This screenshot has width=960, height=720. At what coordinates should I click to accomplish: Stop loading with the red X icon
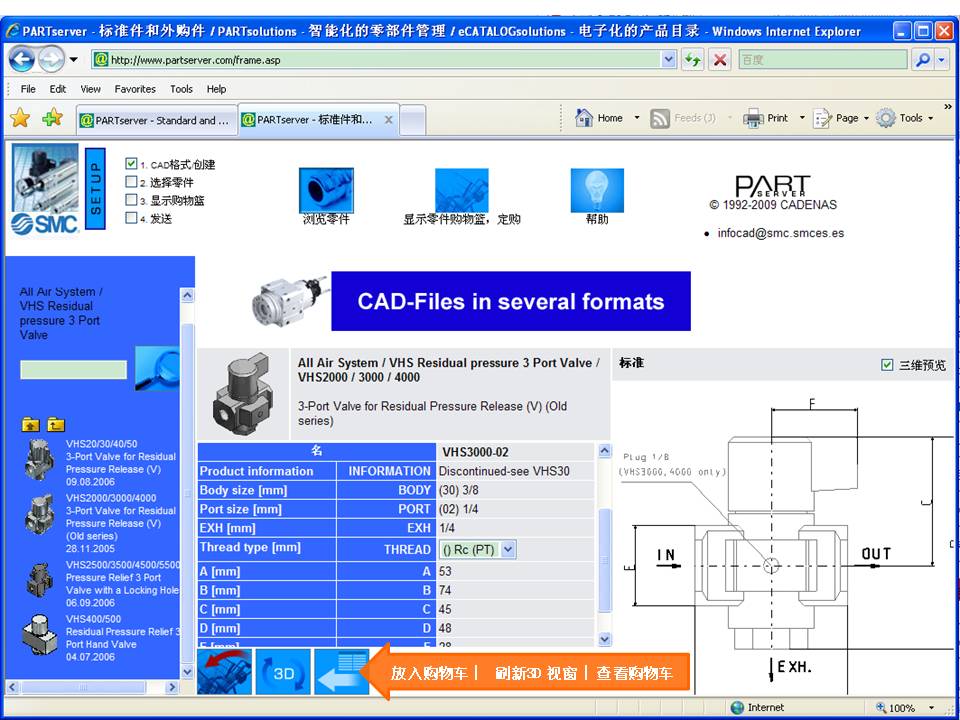pyautogui.click(x=720, y=60)
